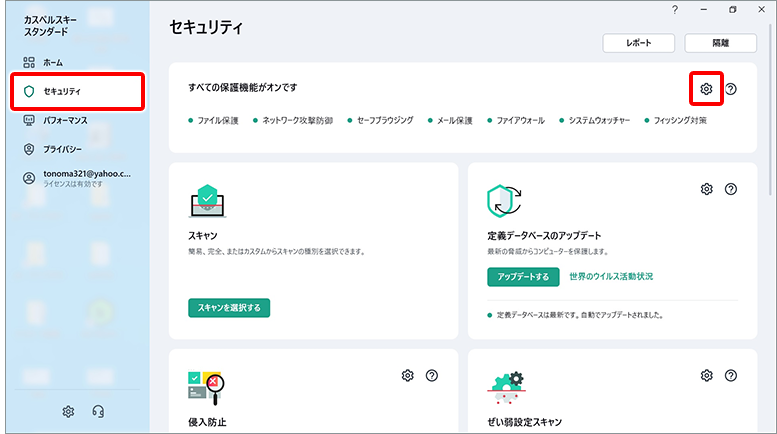The width and height of the screenshot is (777, 434).
Task: Click the database update shield icon
Action: click(504, 201)
